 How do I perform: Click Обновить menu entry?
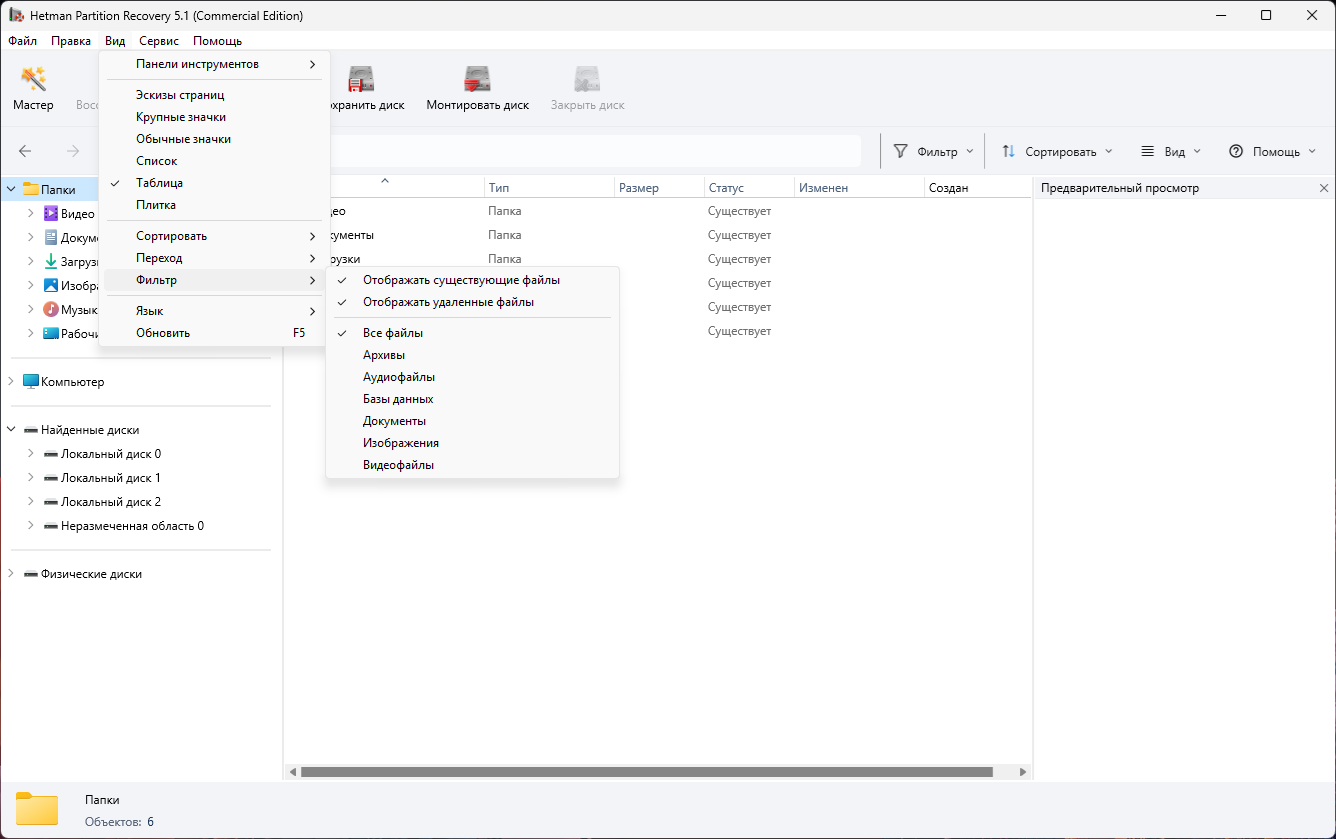[214, 333]
